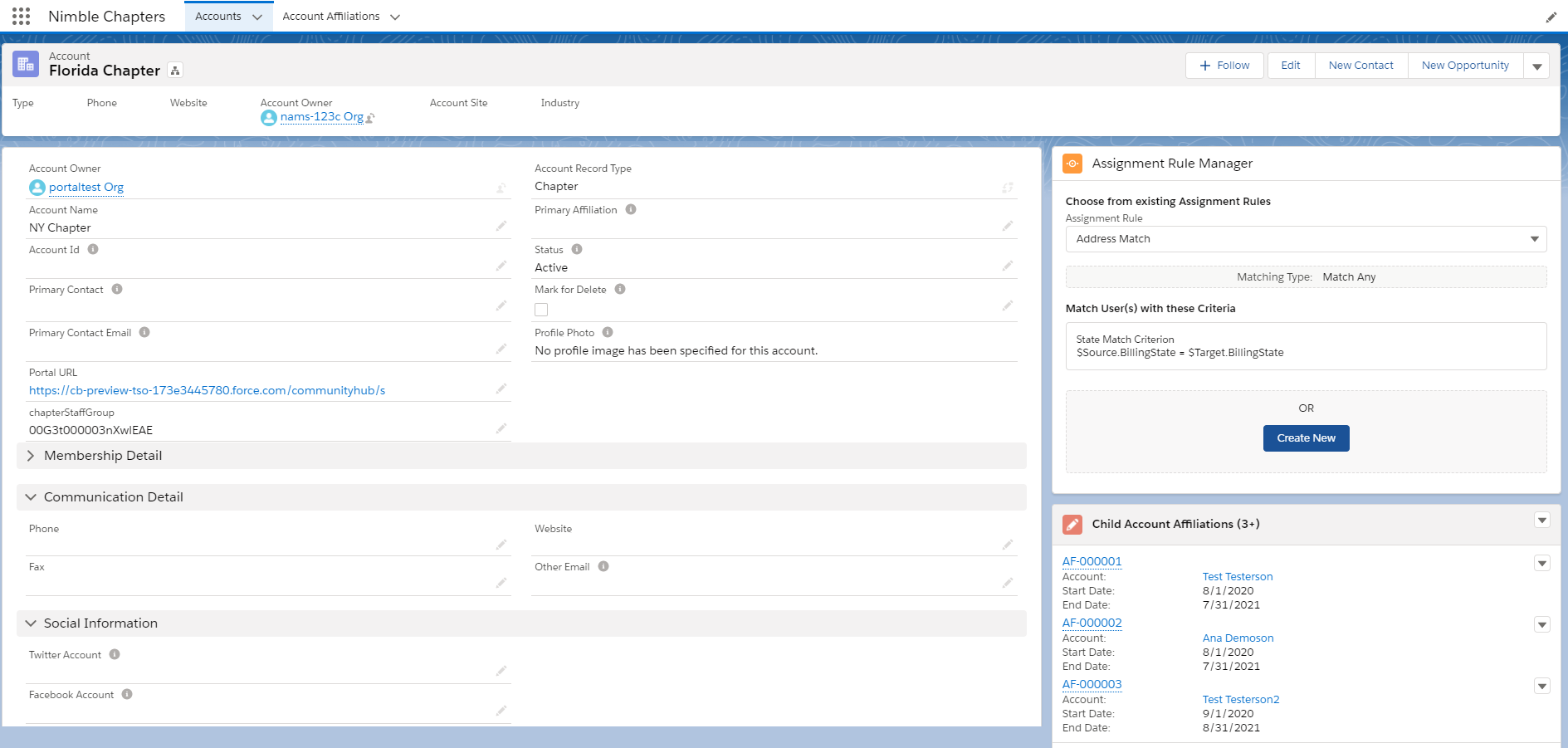
Task: Click the info icon beside Mark for Delete
Action: (620, 290)
